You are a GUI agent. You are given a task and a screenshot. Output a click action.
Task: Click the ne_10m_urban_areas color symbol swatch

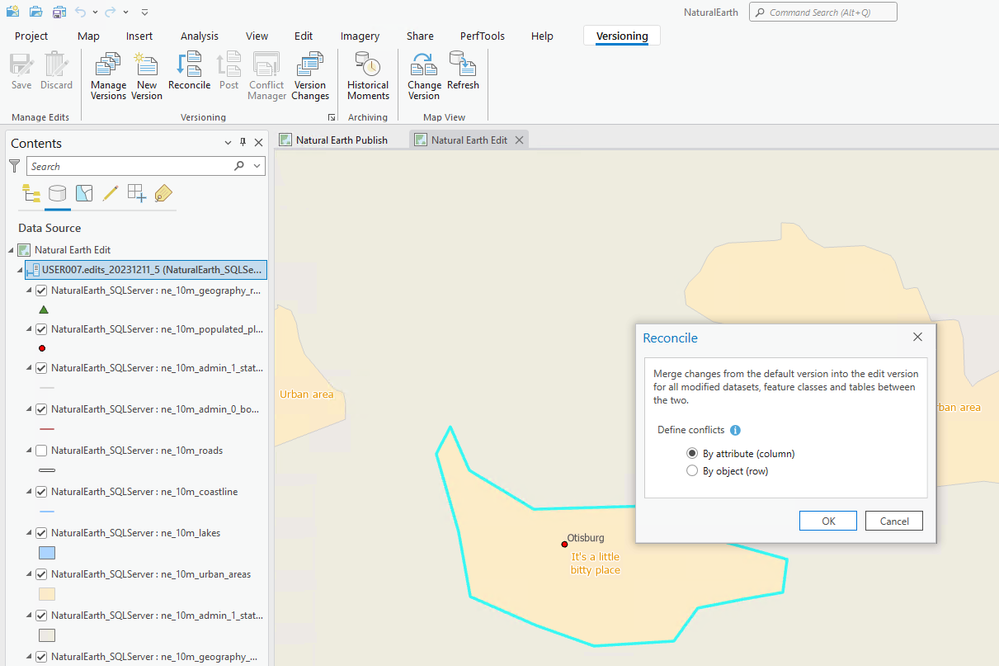click(x=47, y=594)
